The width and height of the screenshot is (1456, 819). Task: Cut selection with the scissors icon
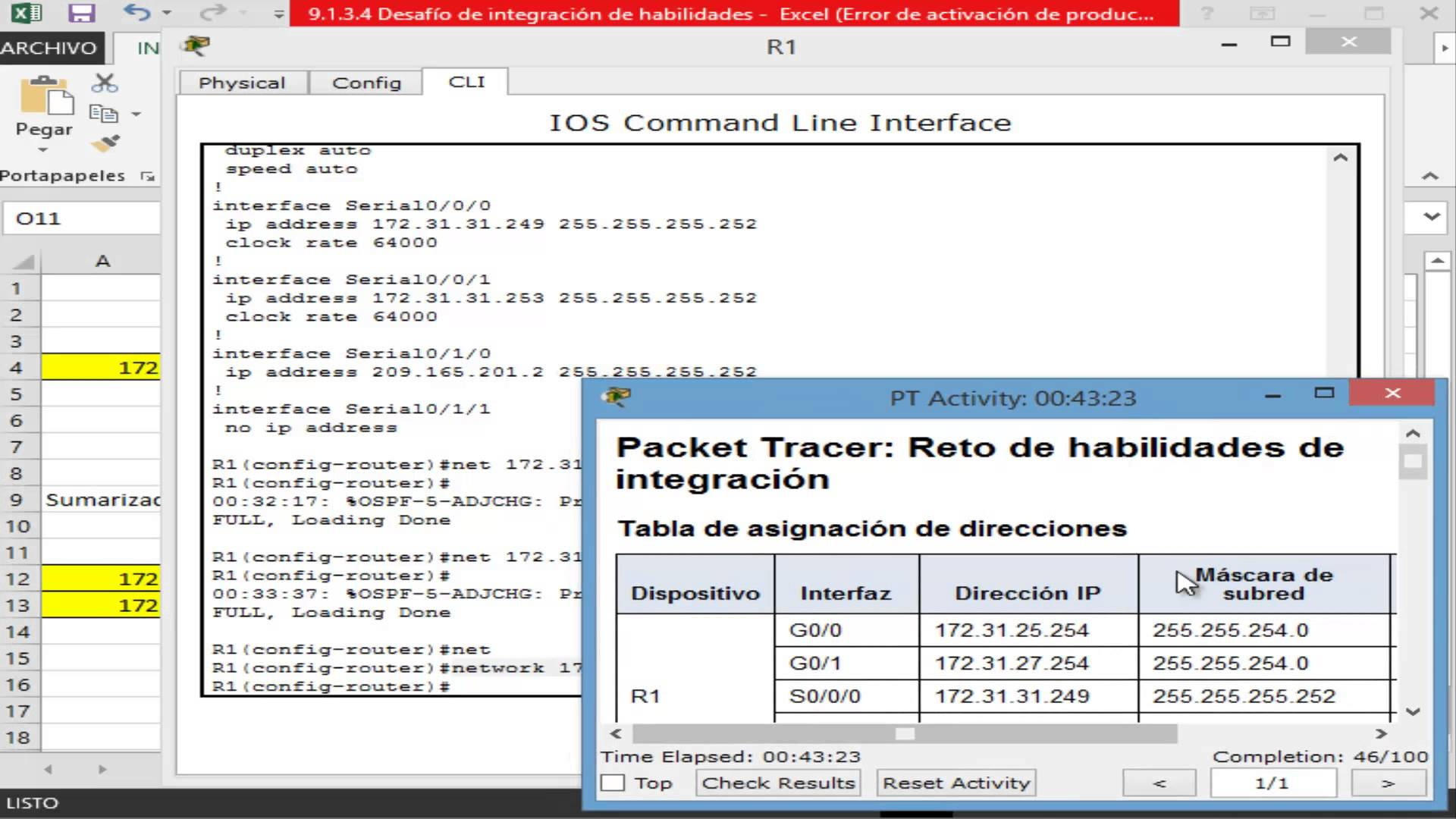click(x=105, y=83)
